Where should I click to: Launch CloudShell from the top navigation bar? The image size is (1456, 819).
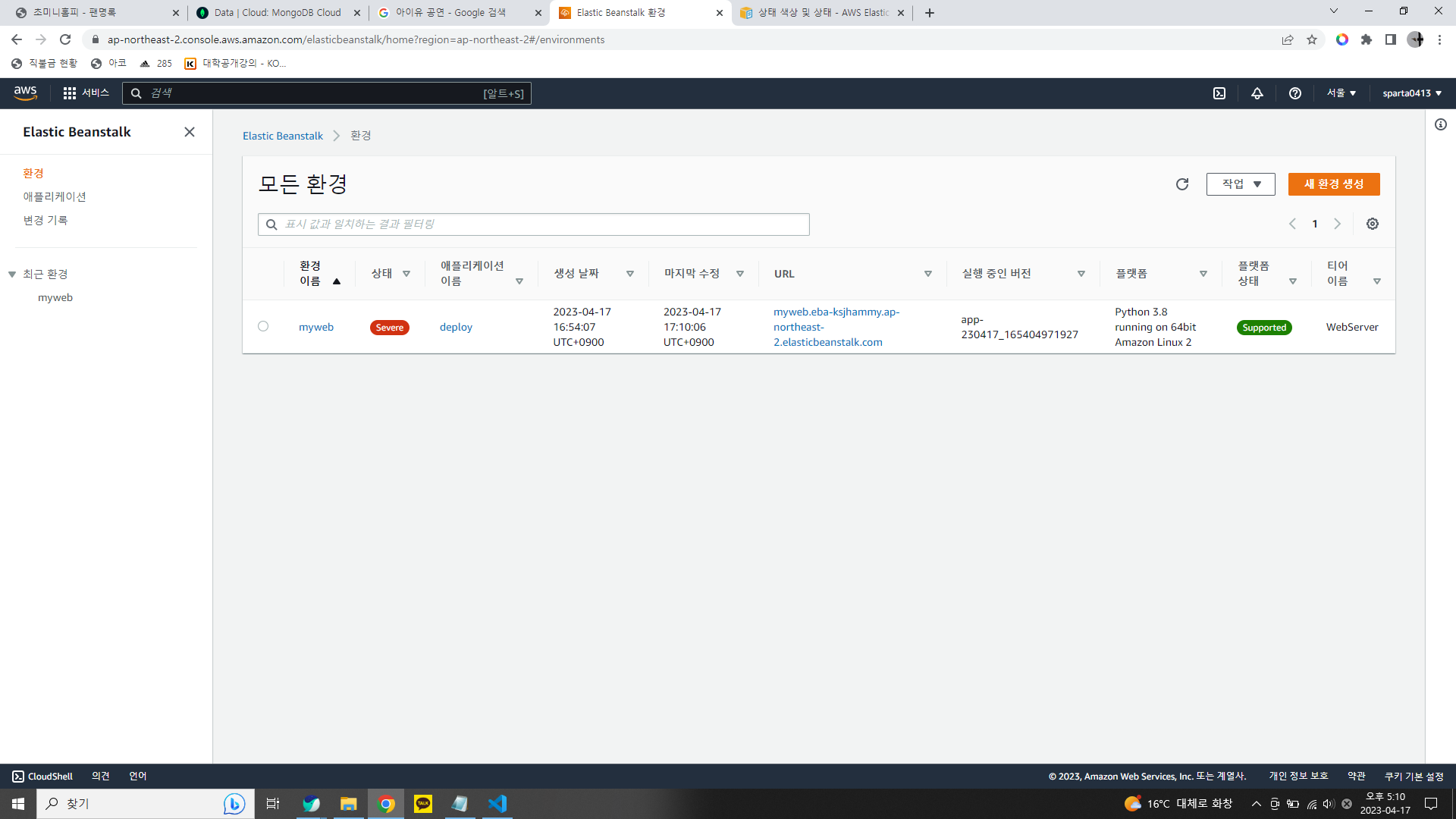coord(1219,93)
